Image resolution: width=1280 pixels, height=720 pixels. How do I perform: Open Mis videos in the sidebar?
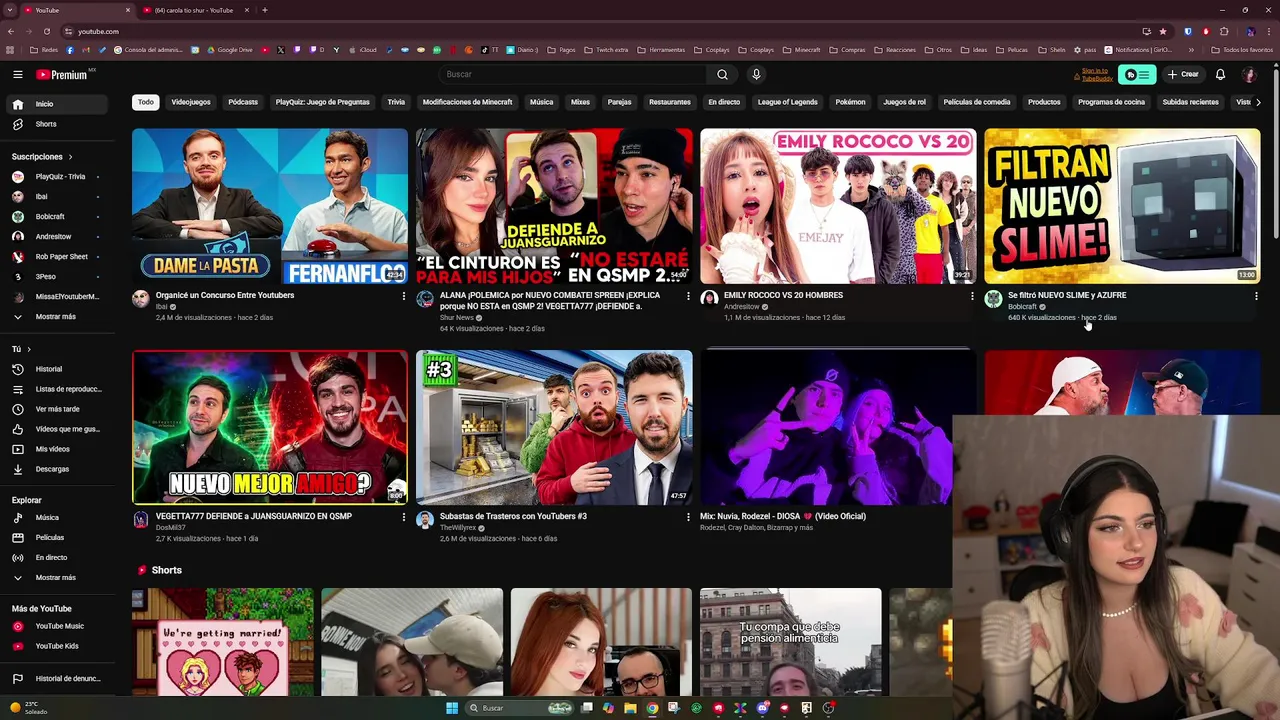tap(57, 449)
